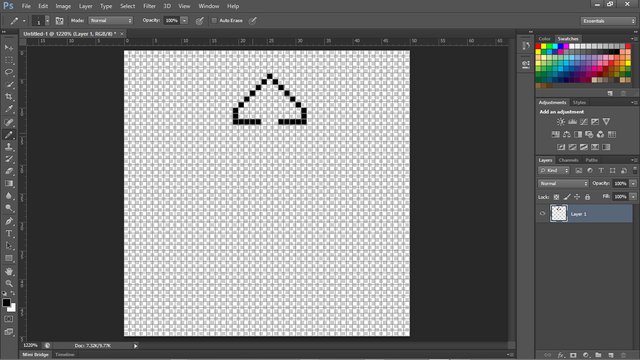The width and height of the screenshot is (640, 360).
Task: Switch foreground and background colors
Action: [x=13, y=293]
